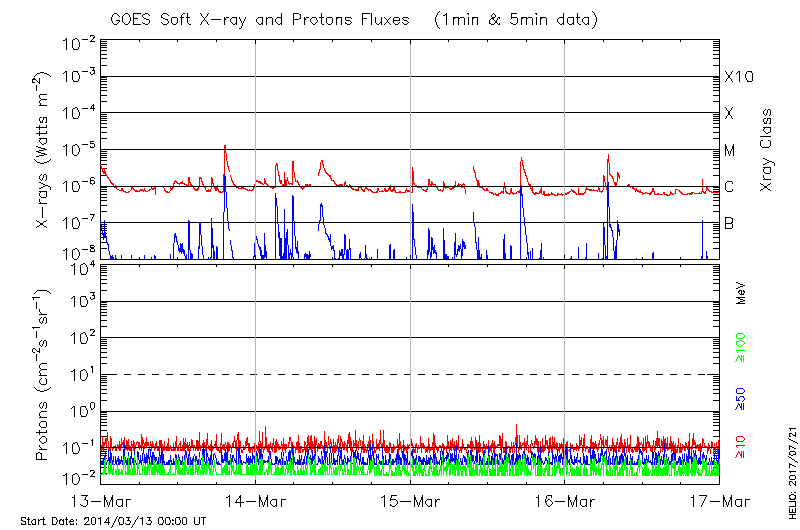Click the 'Start Date: 2014/03/13 00:00 UT' text

pyautogui.click(x=113, y=522)
